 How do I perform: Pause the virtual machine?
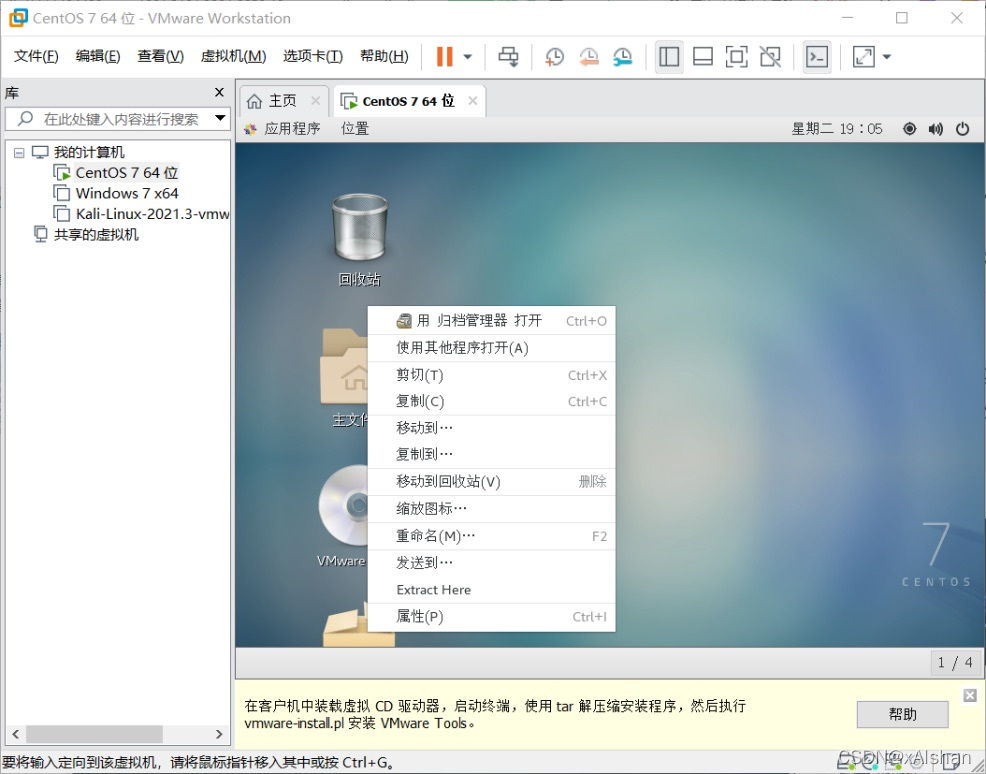(445, 57)
